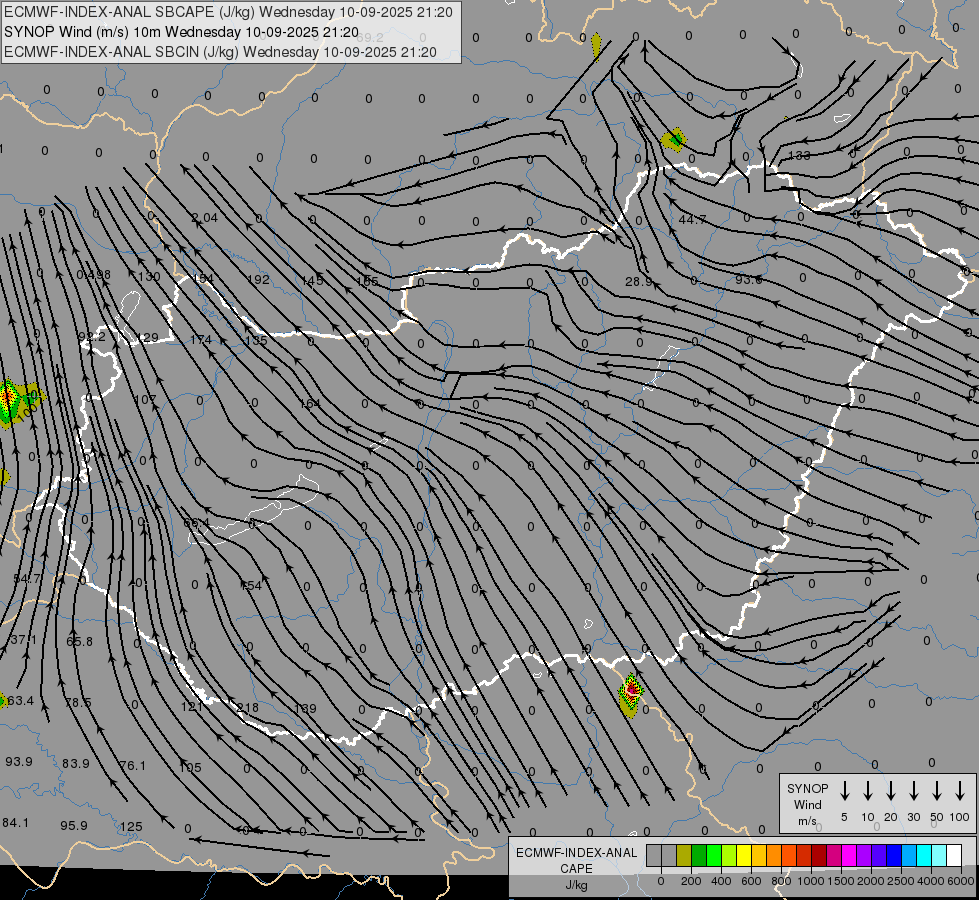Viewport: 979px width, 900px height.
Task: Click the 121 CAPE value
Action: [192, 706]
